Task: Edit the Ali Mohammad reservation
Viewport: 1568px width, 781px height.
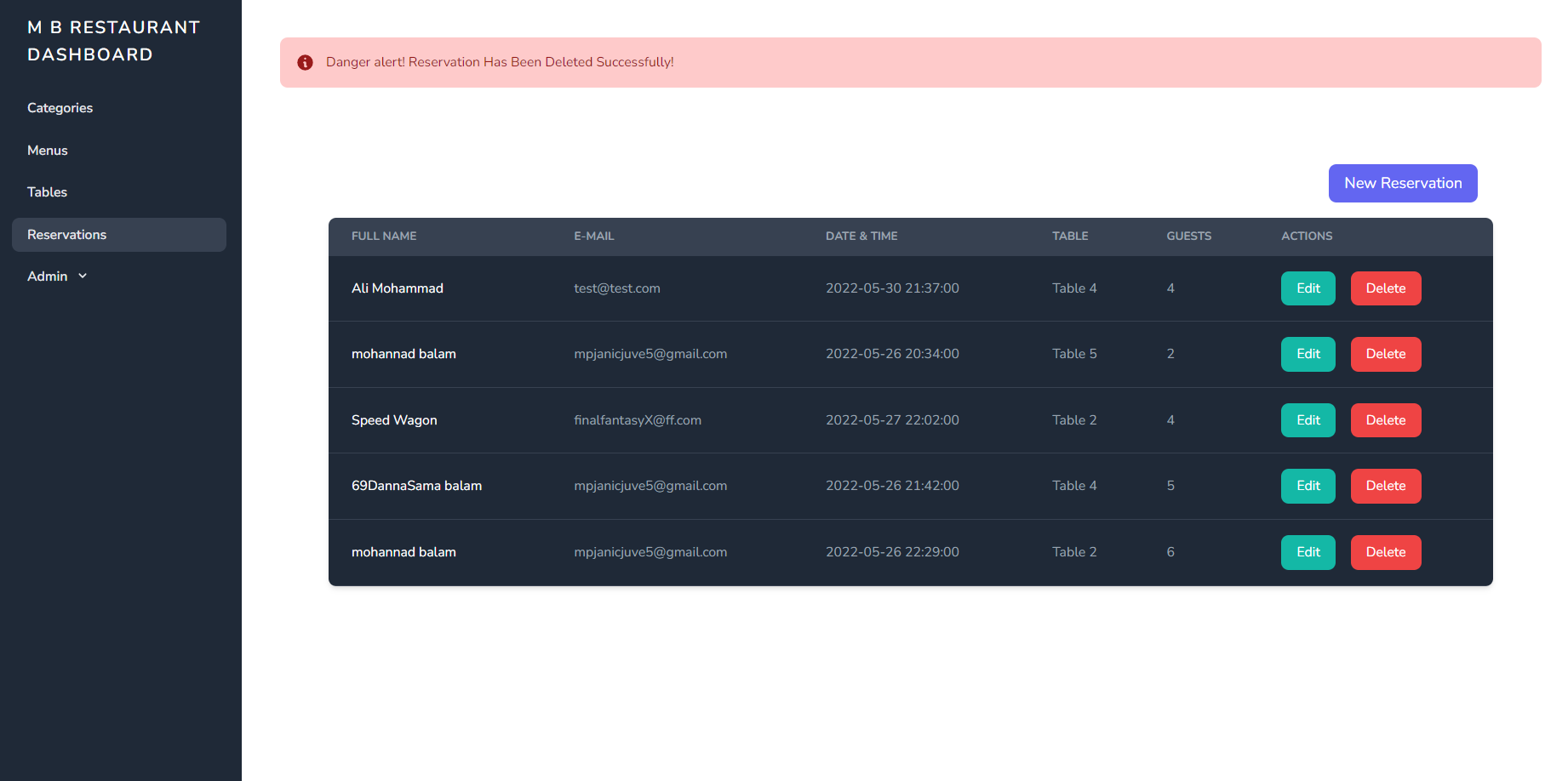Action: click(1308, 288)
